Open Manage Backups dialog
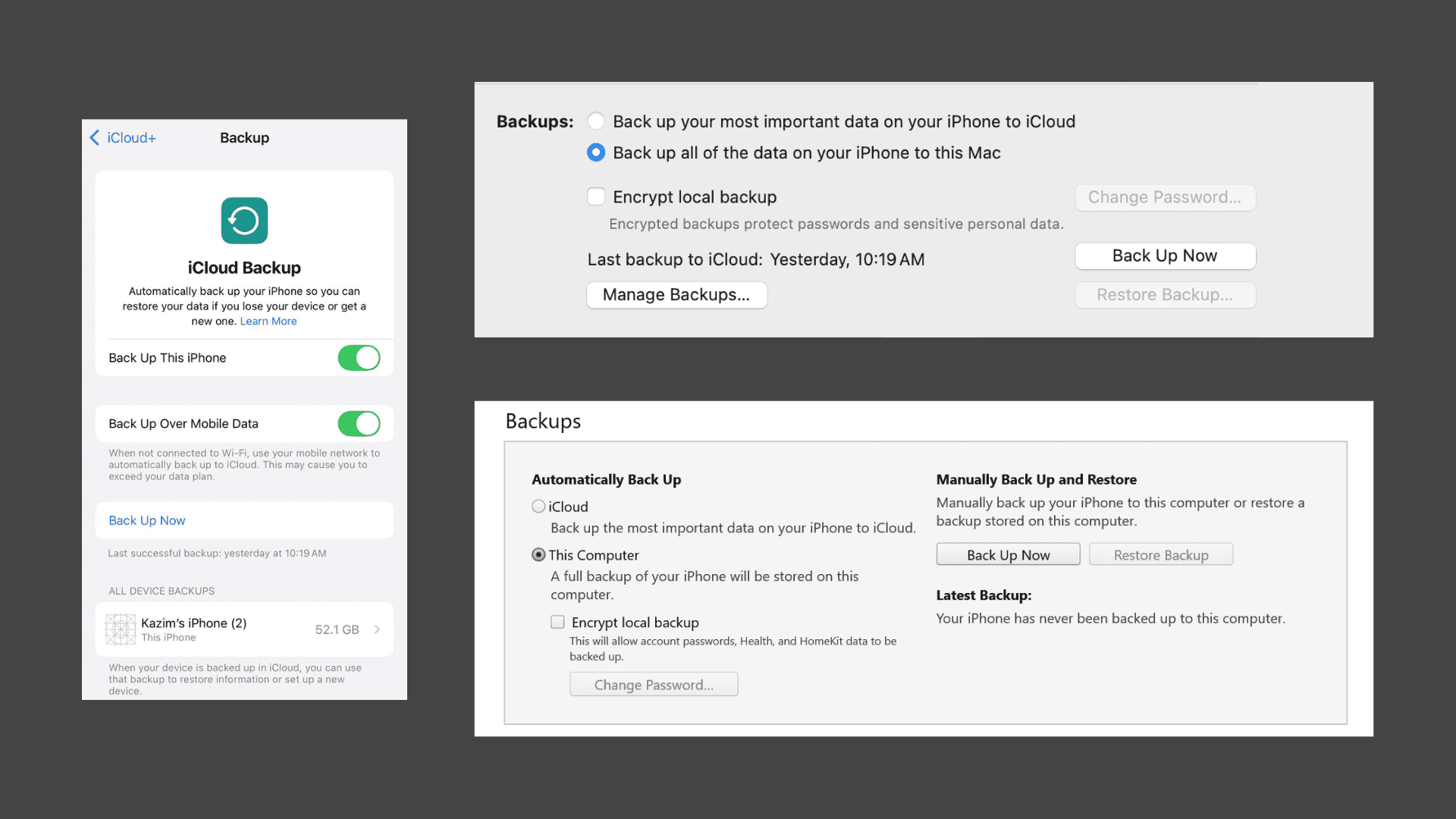The image size is (1456, 819). coord(676,295)
